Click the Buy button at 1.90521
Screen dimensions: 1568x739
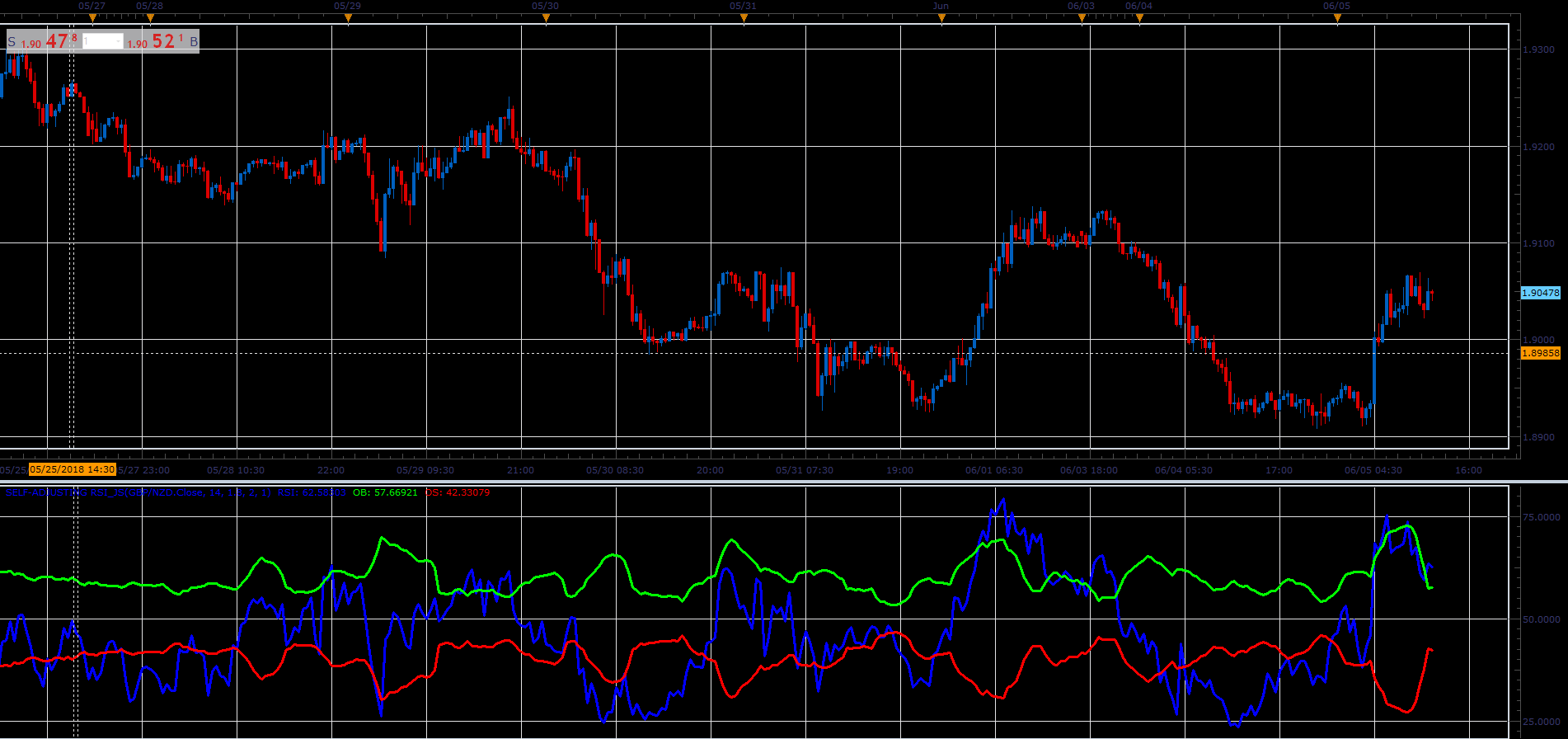coord(162,41)
